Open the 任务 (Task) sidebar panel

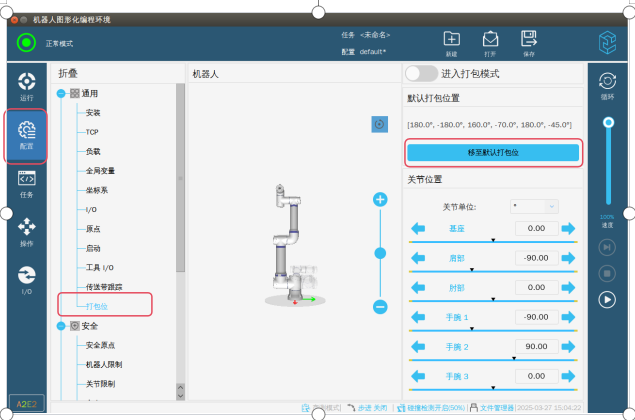[27, 183]
